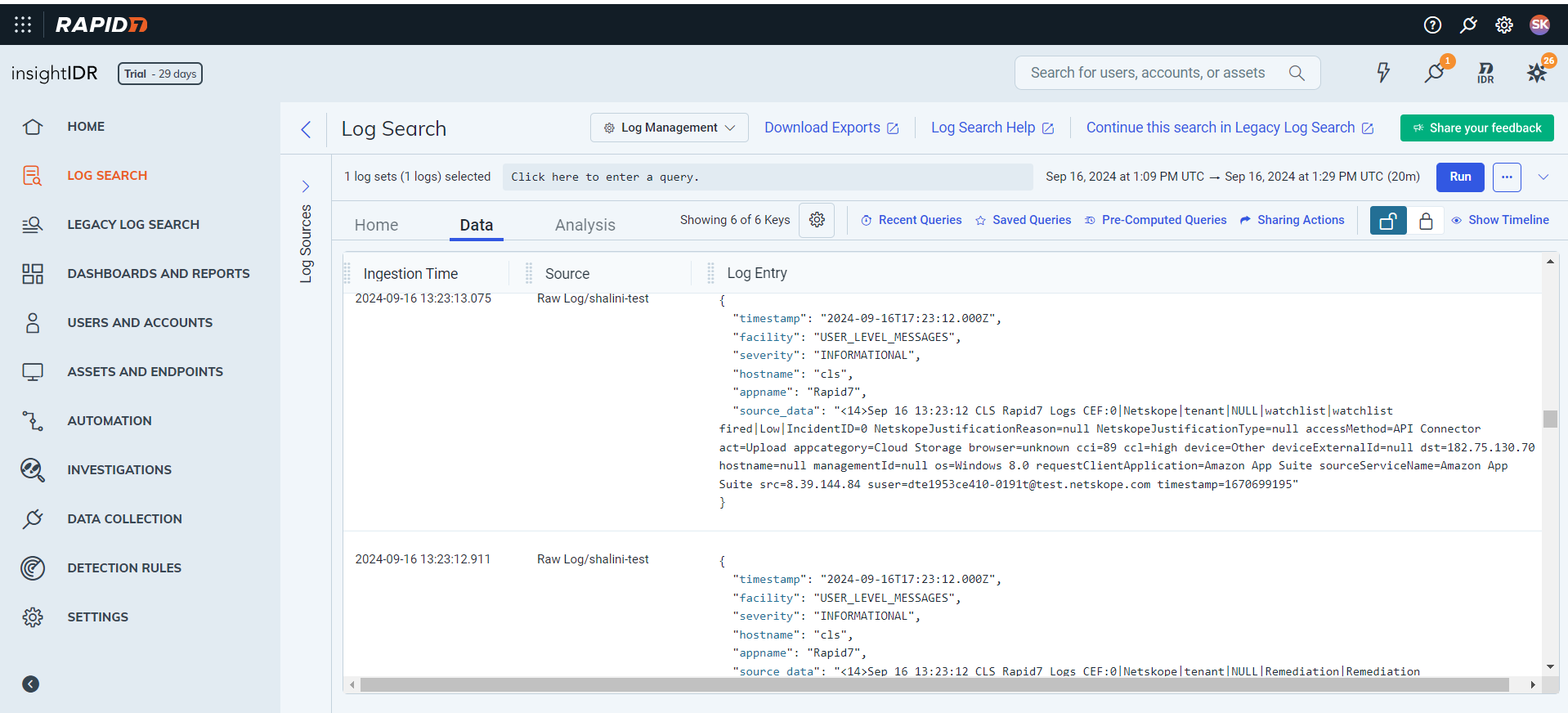
Task: Open the app switcher grid icon
Action: pyautogui.click(x=23, y=25)
